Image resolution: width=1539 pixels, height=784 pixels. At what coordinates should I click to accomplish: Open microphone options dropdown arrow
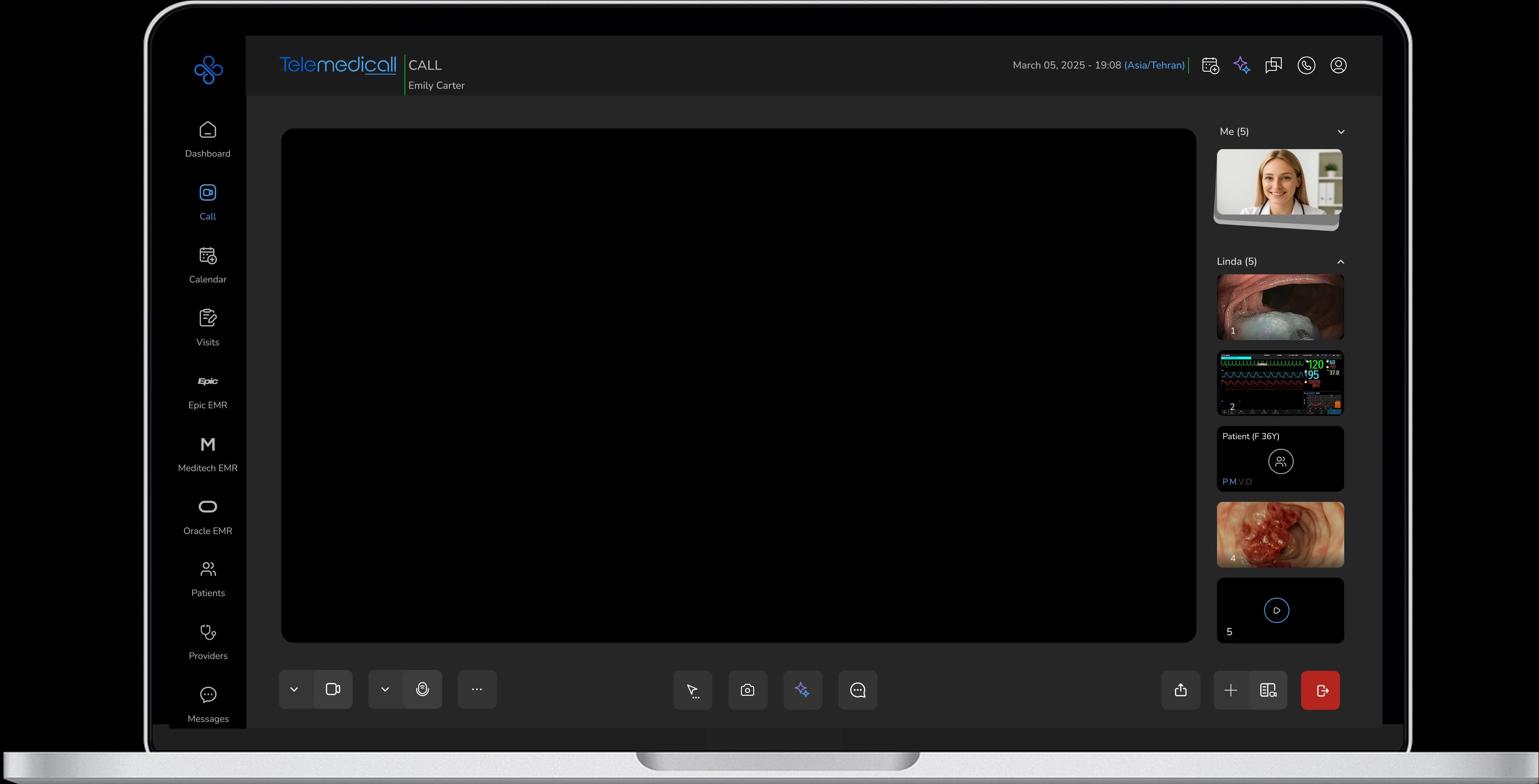click(x=385, y=689)
